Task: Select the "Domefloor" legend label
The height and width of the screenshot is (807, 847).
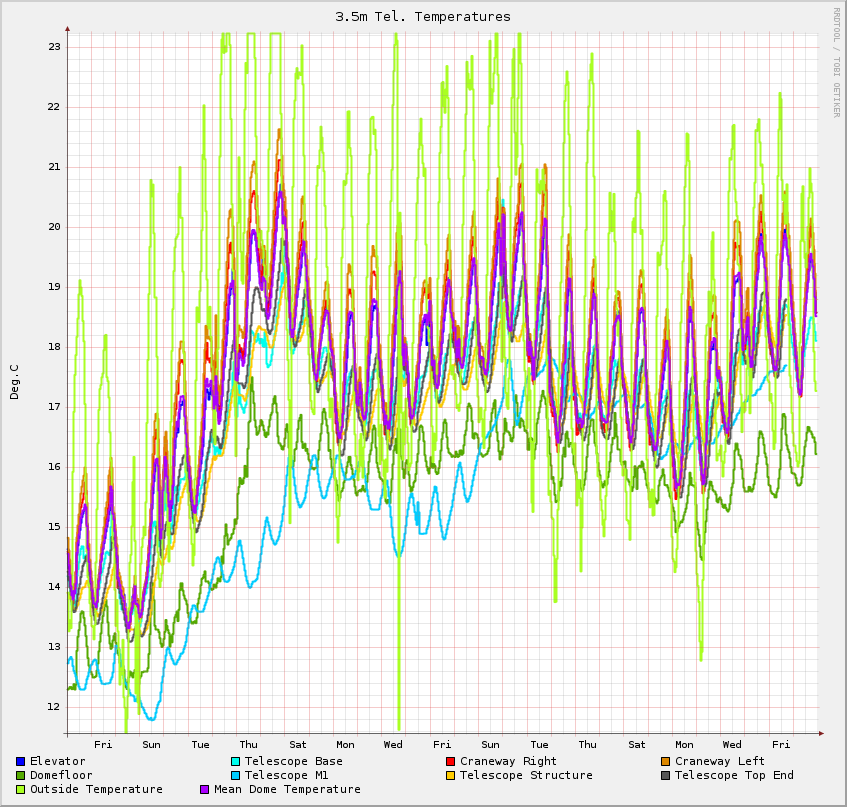Action: coord(62,776)
